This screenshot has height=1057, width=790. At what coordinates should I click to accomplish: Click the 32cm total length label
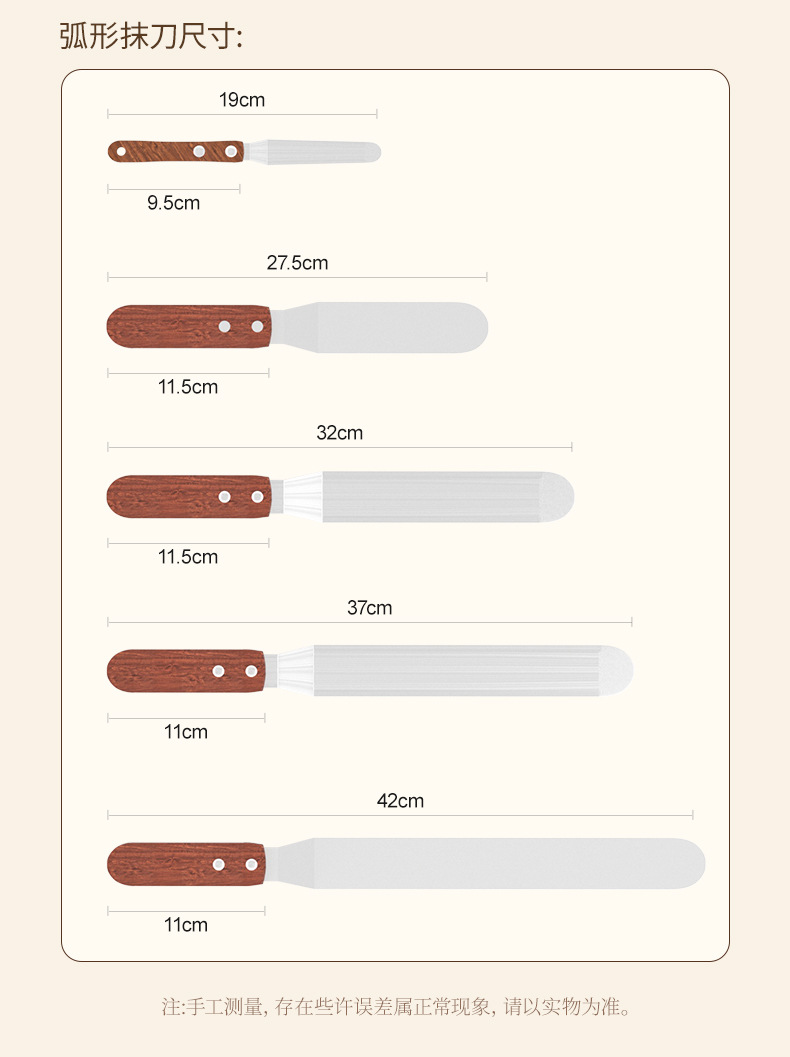click(340, 433)
